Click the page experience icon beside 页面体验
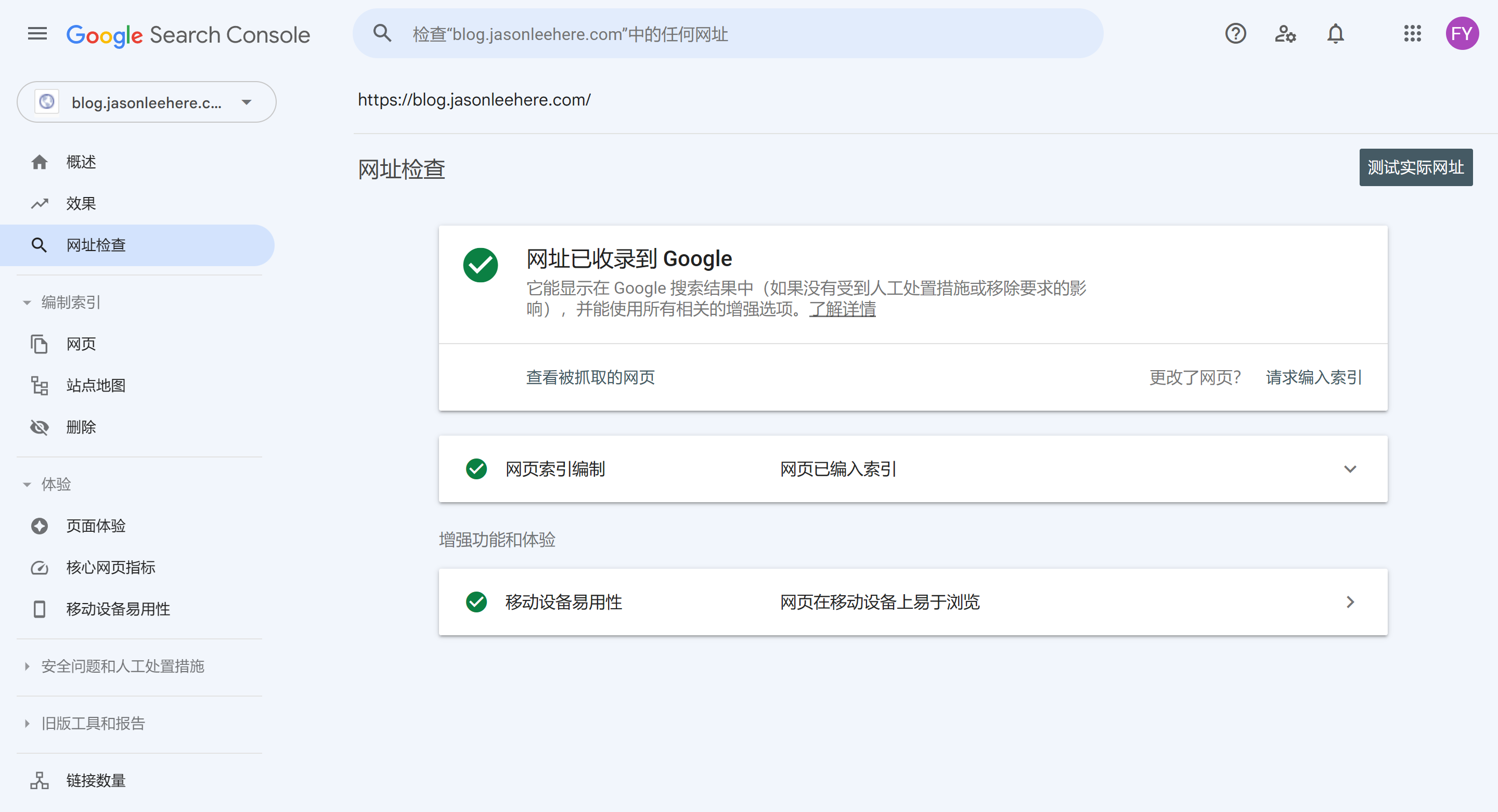Image resolution: width=1498 pixels, height=812 pixels. coord(40,526)
